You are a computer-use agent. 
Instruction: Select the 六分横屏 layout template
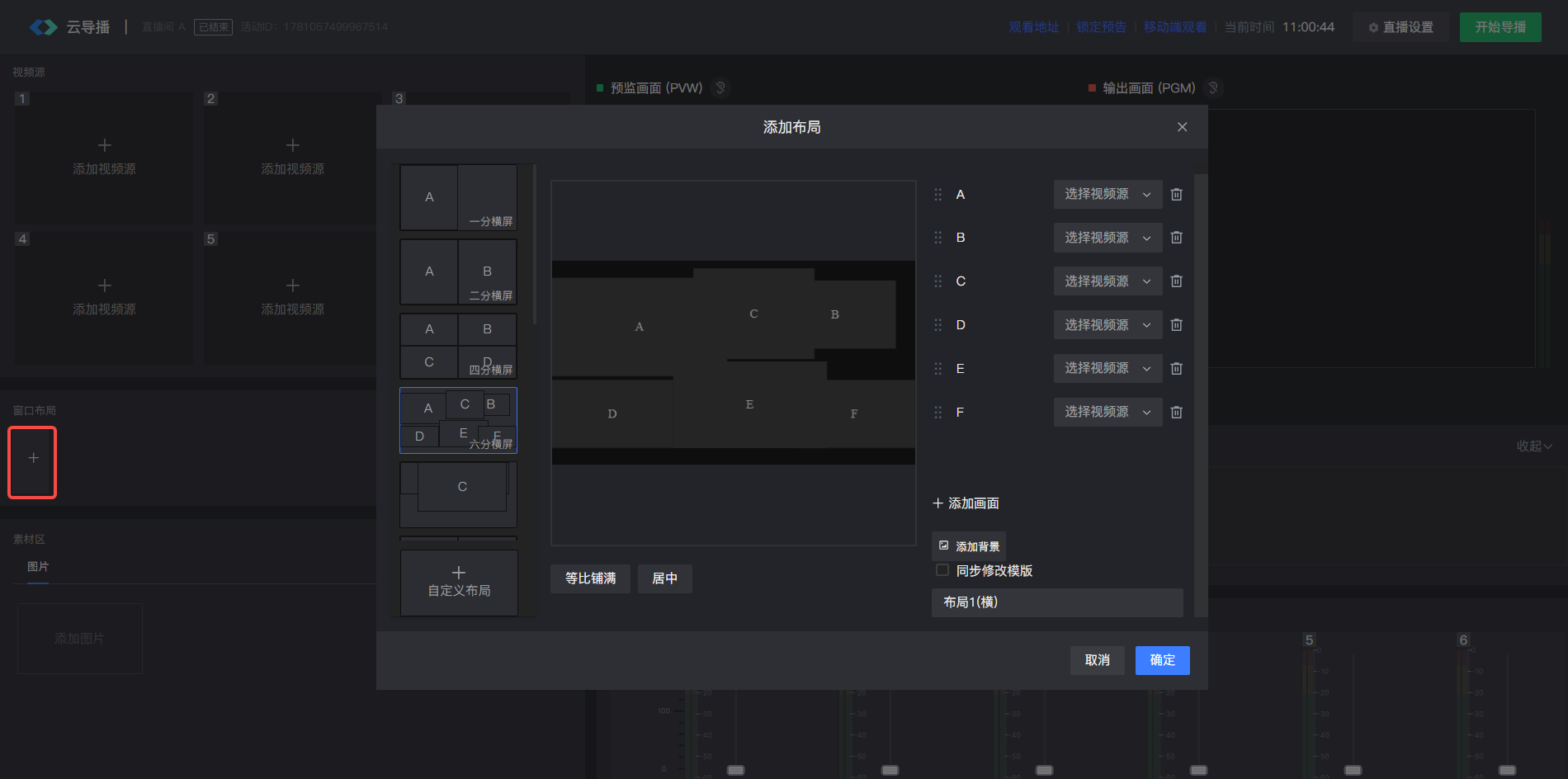(458, 420)
